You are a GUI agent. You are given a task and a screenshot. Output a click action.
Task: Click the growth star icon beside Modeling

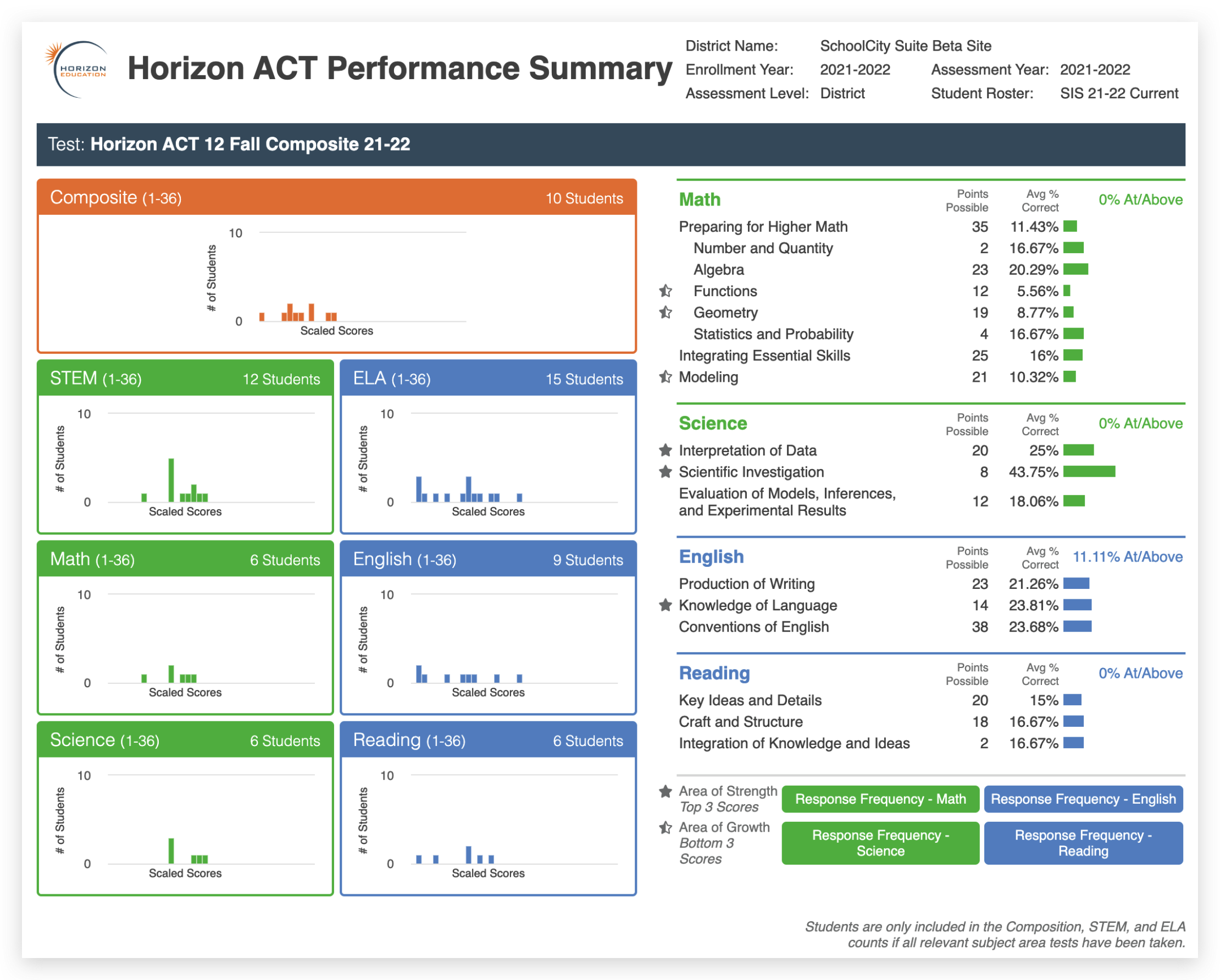pyautogui.click(x=666, y=377)
